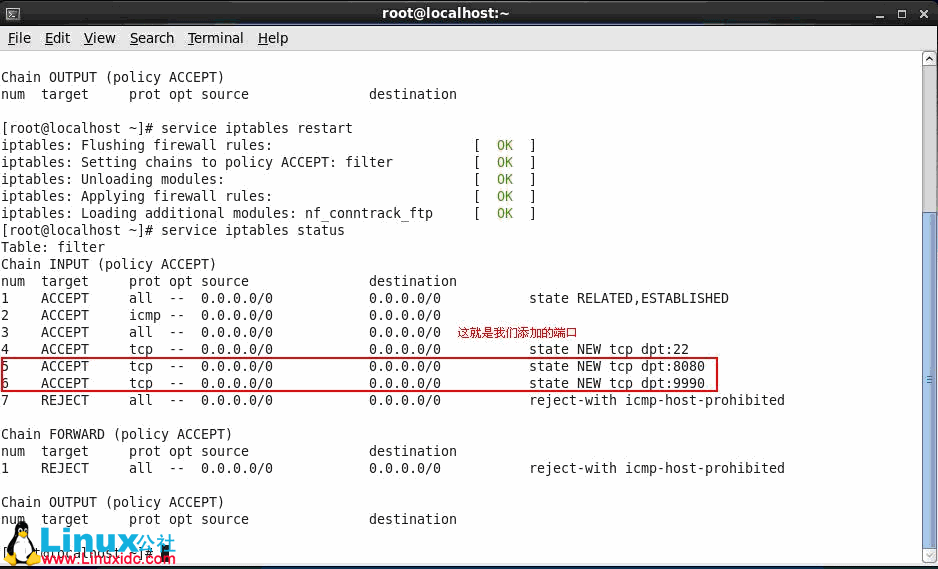
Task: Click the vertical scrollbar thumb
Action: tap(929, 380)
